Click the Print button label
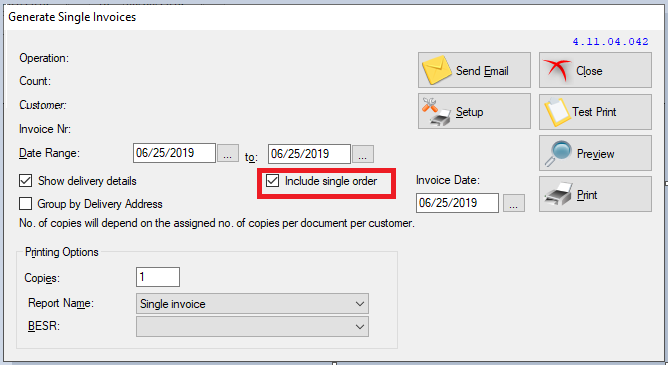Image resolution: width=668 pixels, height=365 pixels. click(x=587, y=195)
